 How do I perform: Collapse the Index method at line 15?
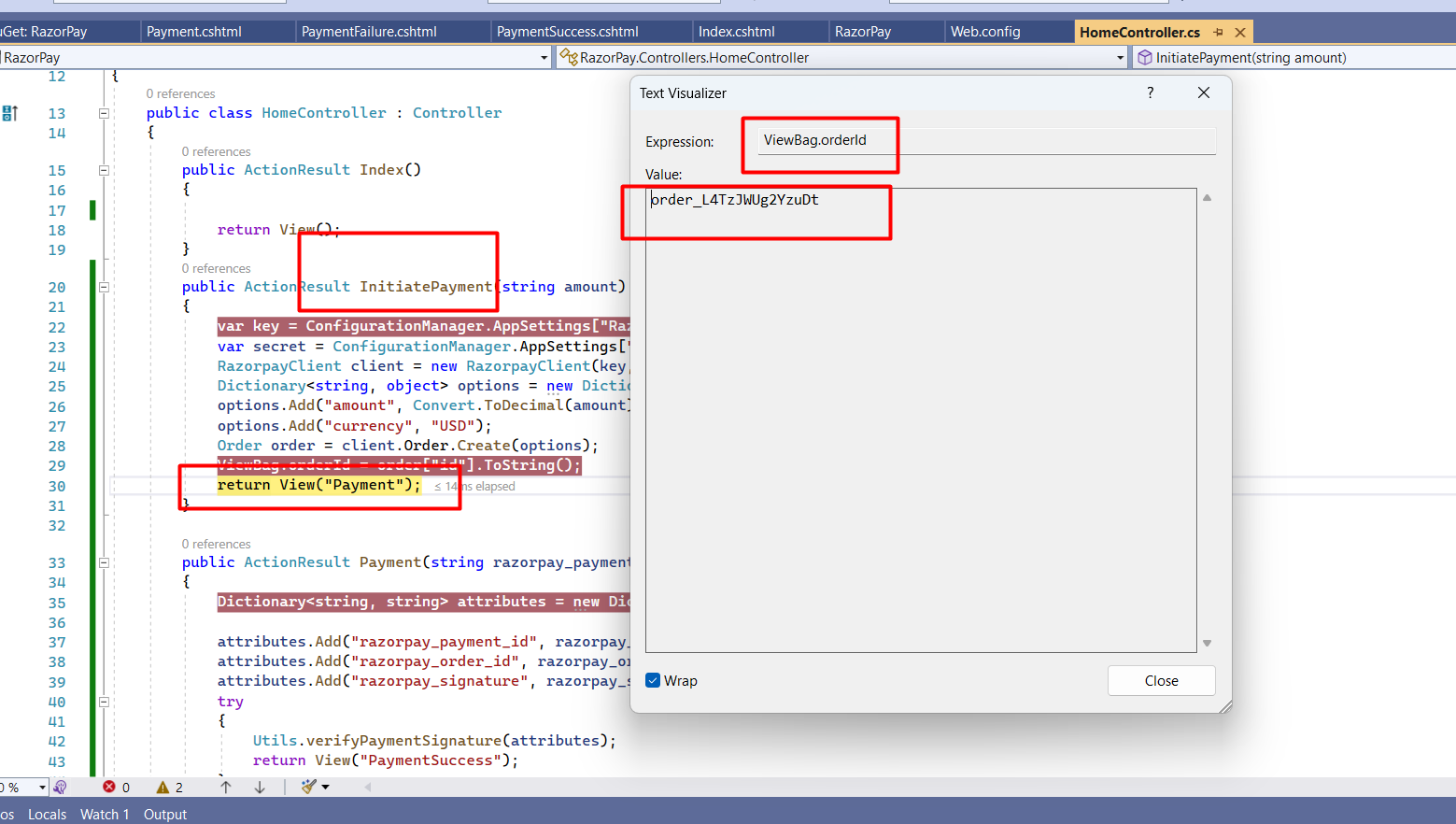[x=104, y=170]
